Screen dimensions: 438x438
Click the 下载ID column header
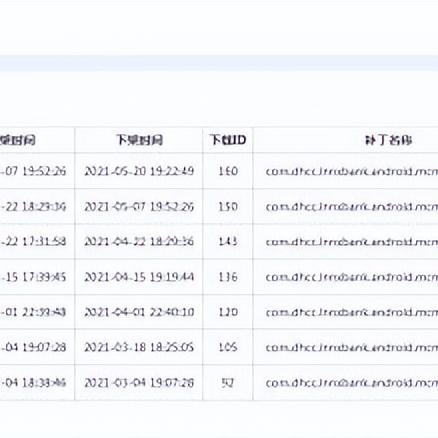point(228,140)
